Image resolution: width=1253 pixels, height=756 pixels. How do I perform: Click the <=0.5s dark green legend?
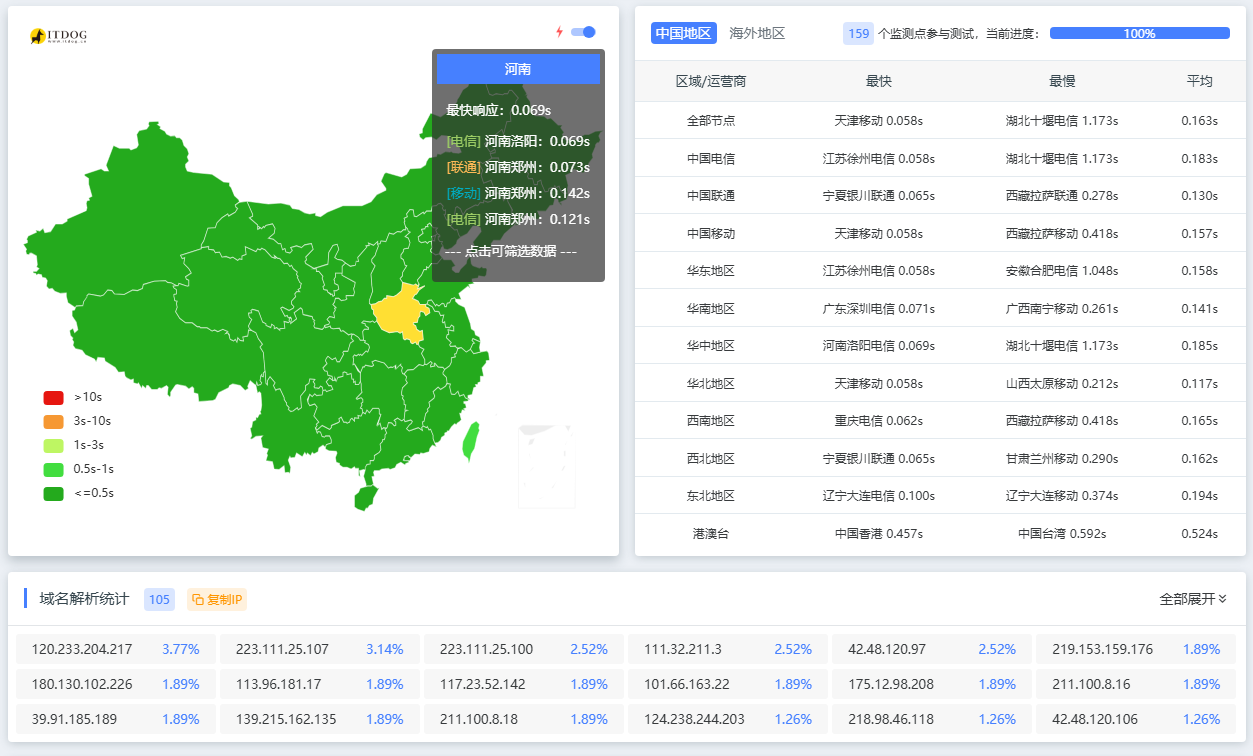pyautogui.click(x=53, y=493)
